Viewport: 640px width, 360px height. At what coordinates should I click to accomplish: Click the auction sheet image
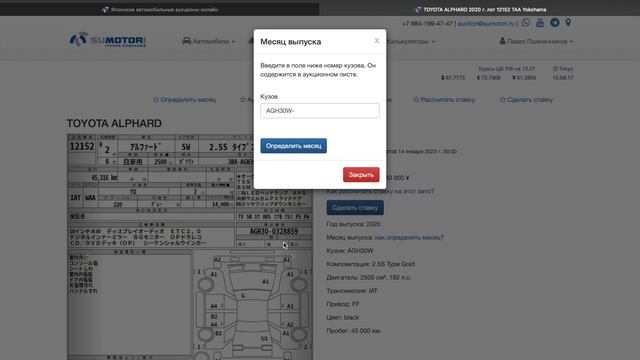click(190, 247)
